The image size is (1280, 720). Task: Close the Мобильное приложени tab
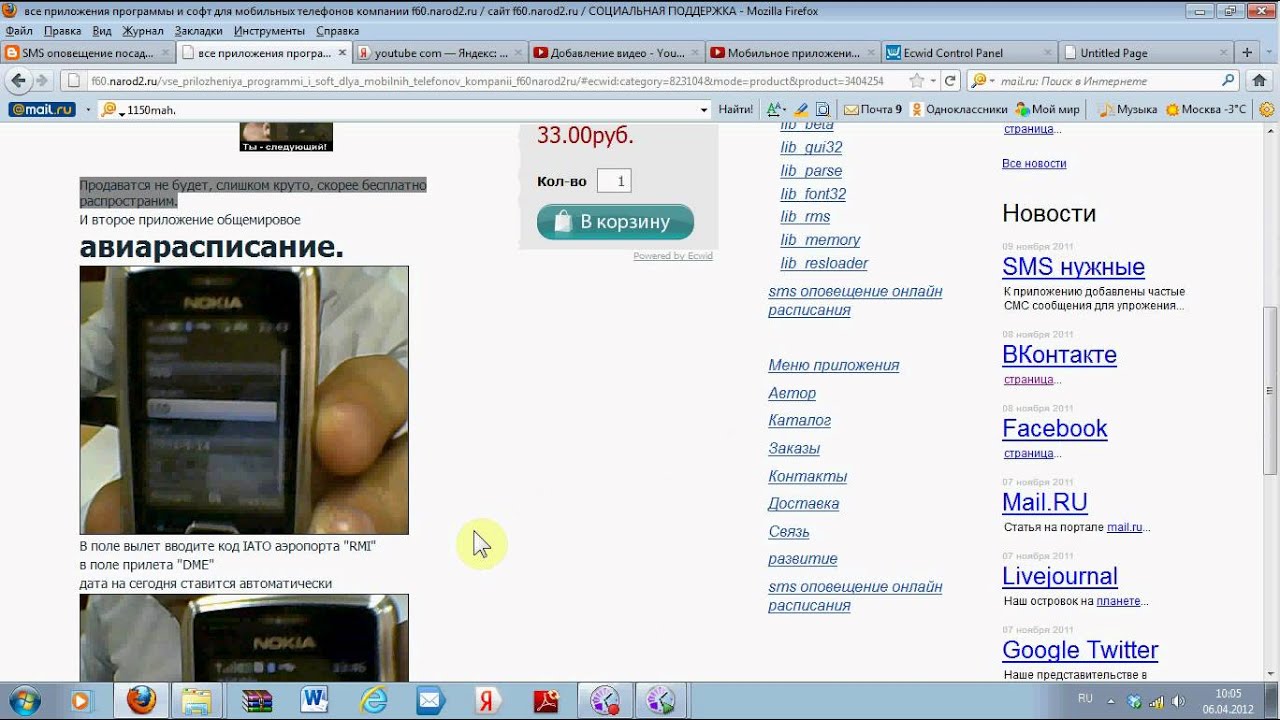(x=869, y=53)
